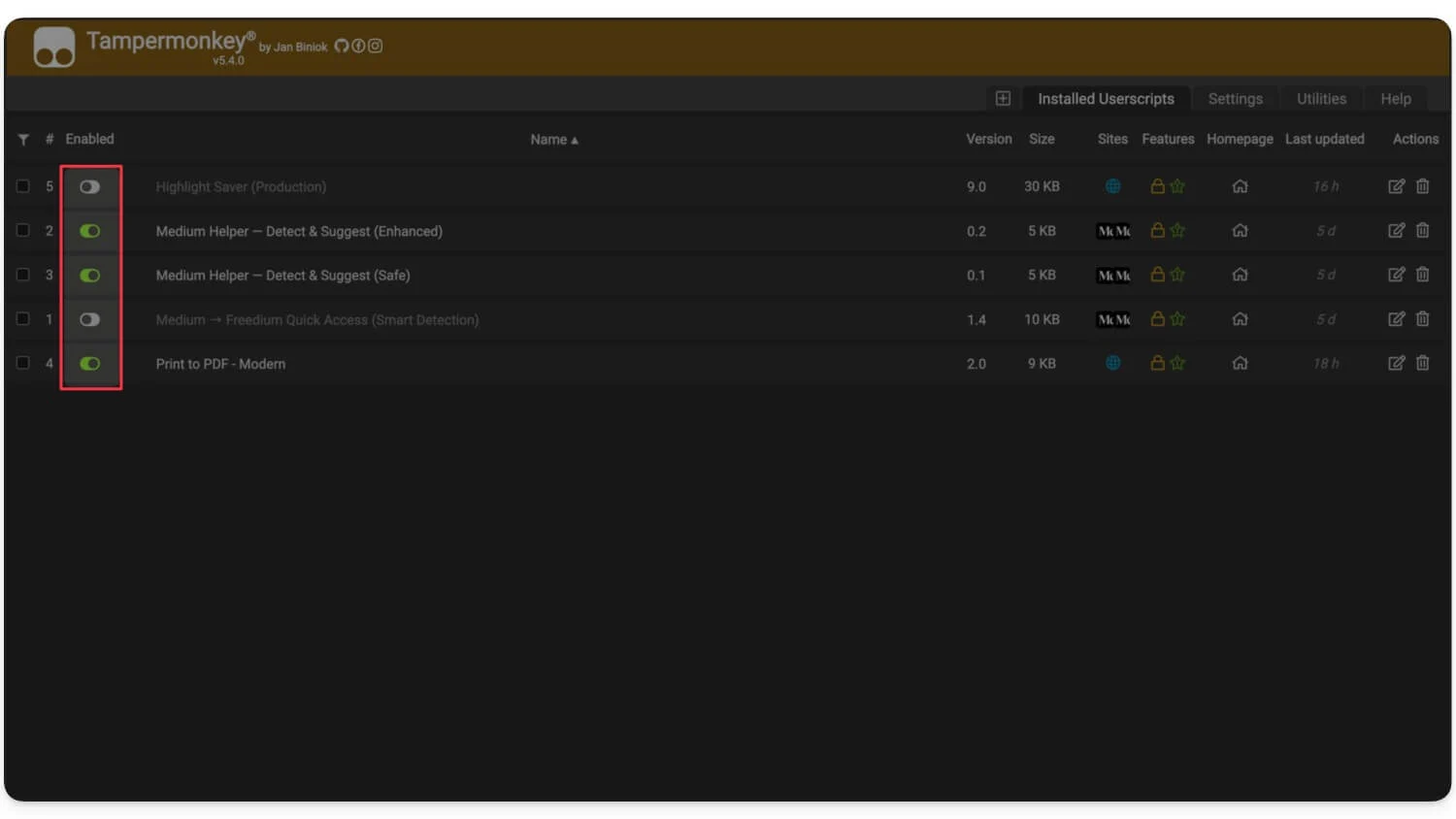Open the Help section

tap(1395, 98)
